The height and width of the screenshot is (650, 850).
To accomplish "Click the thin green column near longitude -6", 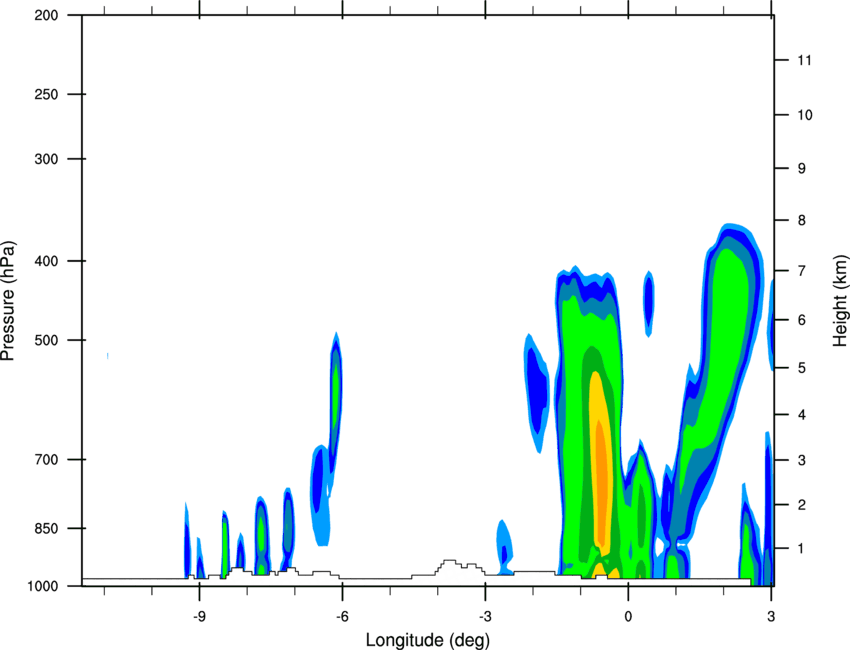I will (336, 396).
